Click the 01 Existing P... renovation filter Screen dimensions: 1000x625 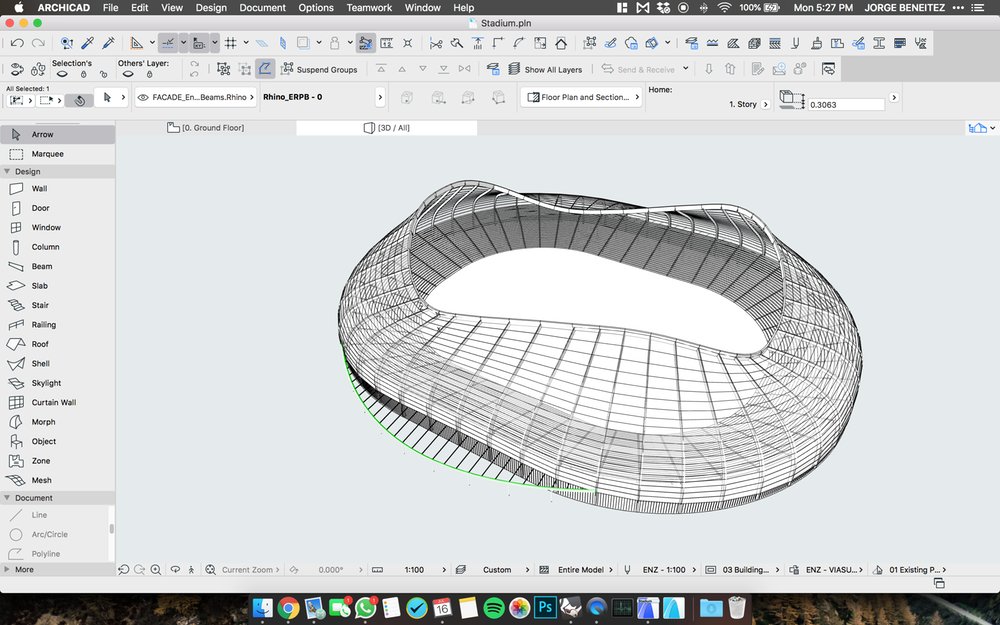pos(912,570)
